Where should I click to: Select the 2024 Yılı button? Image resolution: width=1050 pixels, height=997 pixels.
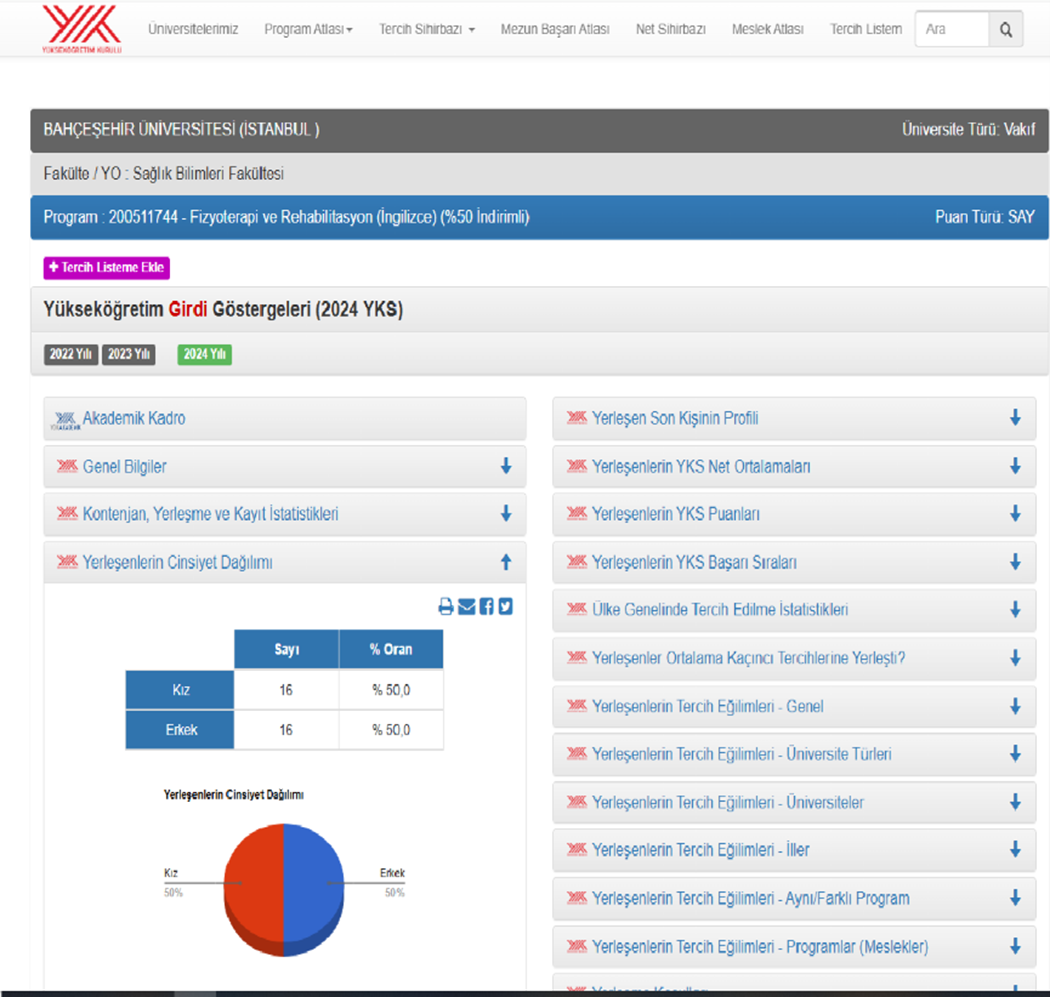(204, 355)
